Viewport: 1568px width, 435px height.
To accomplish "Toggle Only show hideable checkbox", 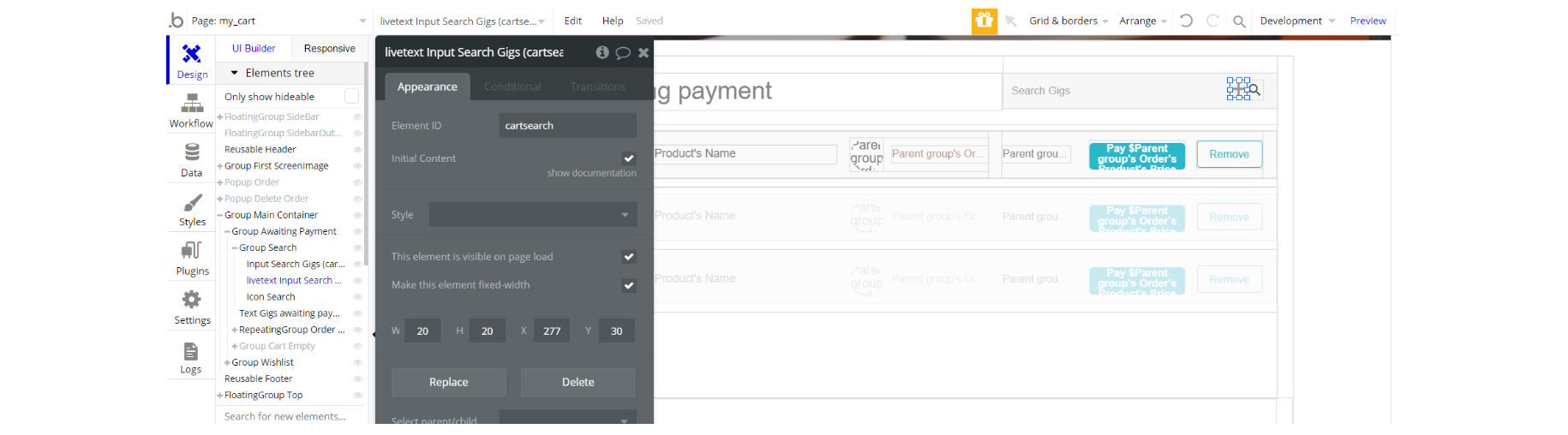I will [351, 97].
